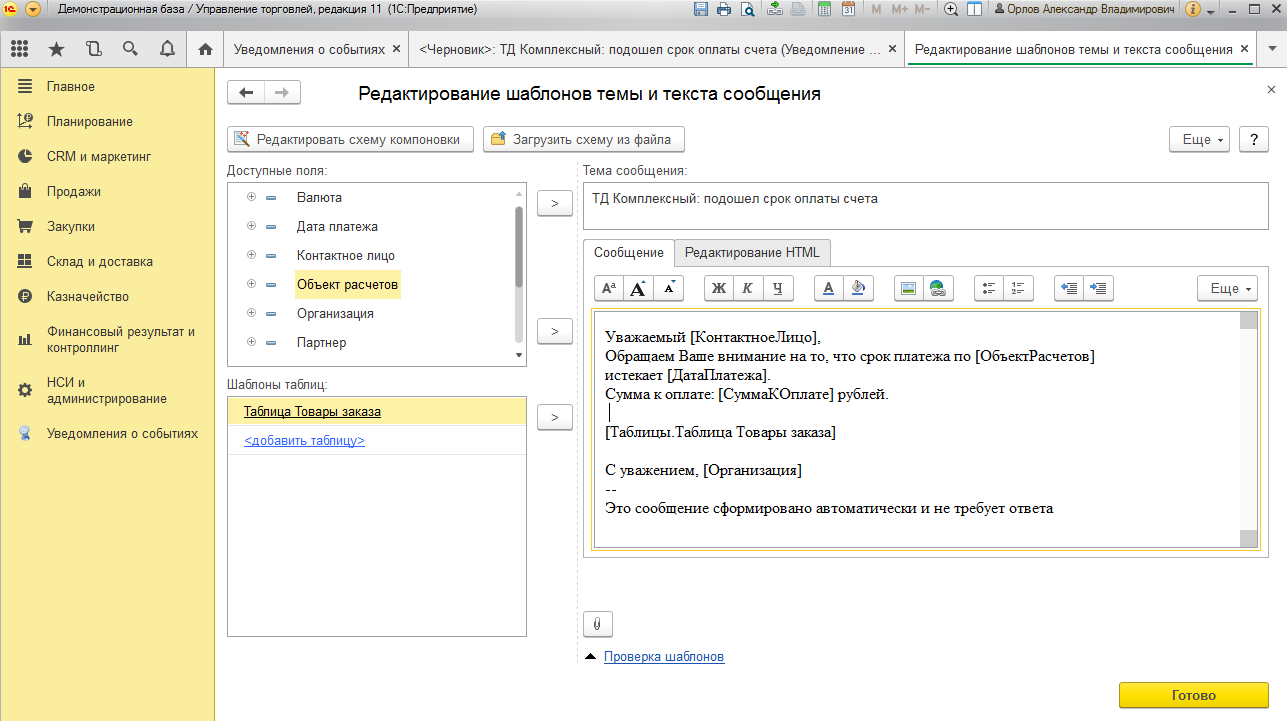
Task: Open the notifications bell in the top panel
Action: (x=166, y=49)
